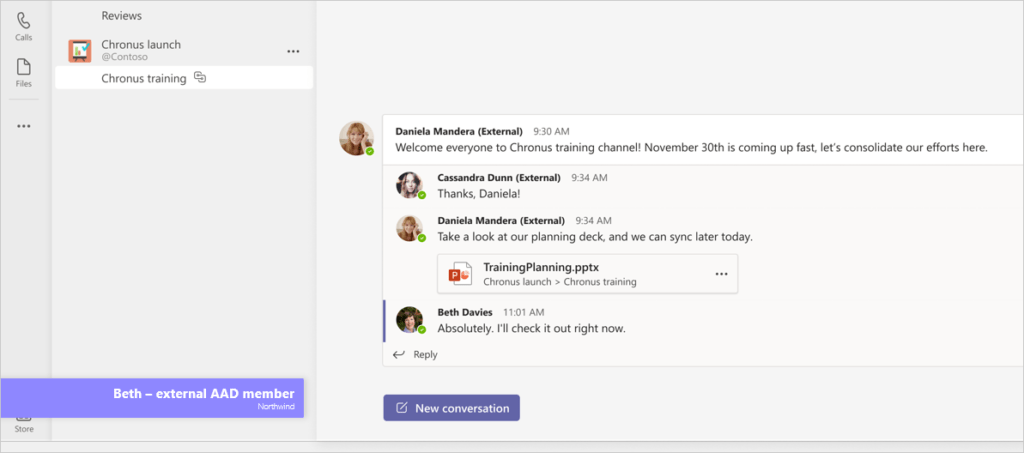1024x453 pixels.
Task: Click the PowerPoint icon on TrainingPlanning attachment
Action: 460,275
